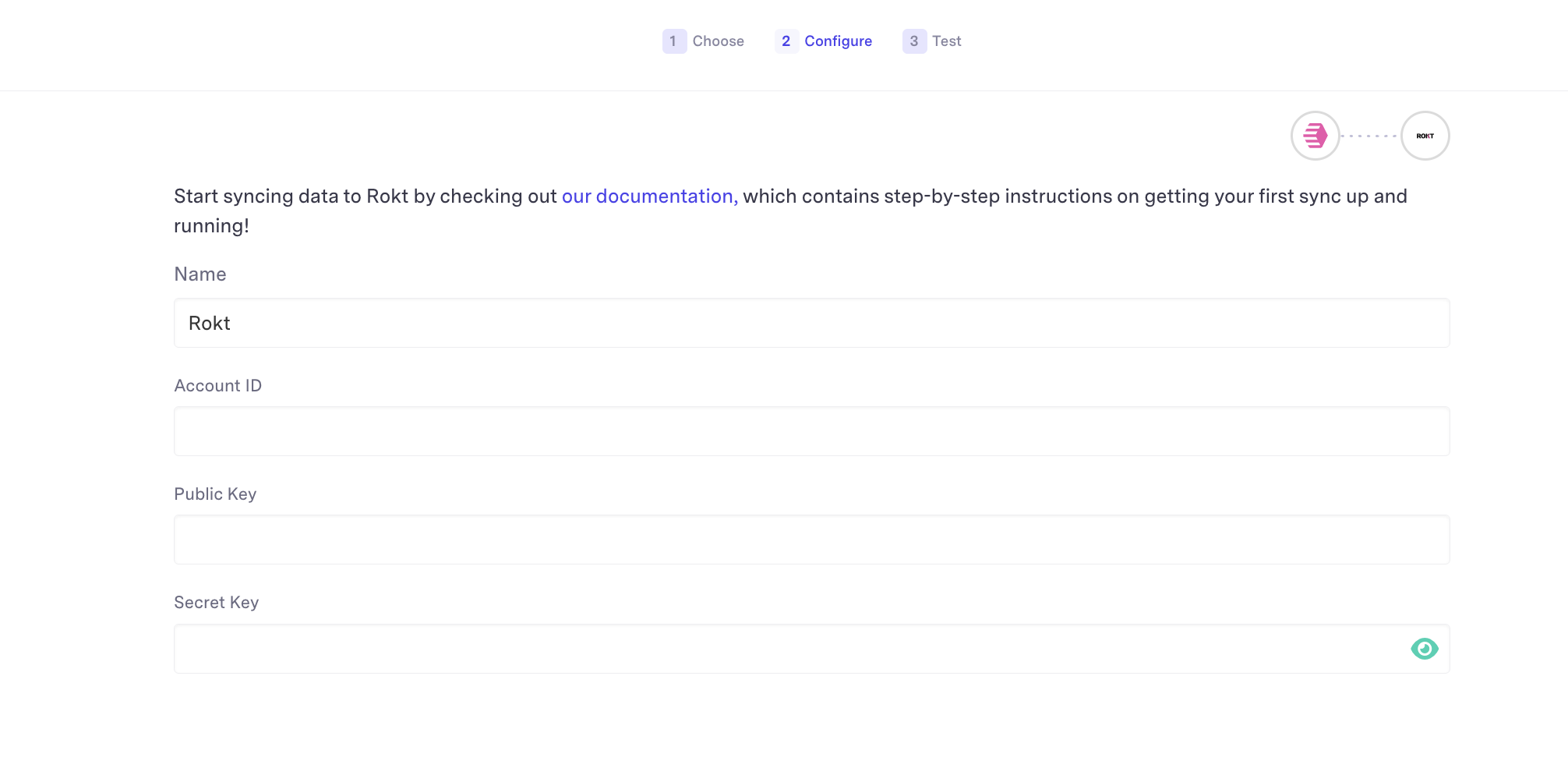Screen dimensions: 1568x761
Task: Open the "our documentation" link
Action: 648,196
